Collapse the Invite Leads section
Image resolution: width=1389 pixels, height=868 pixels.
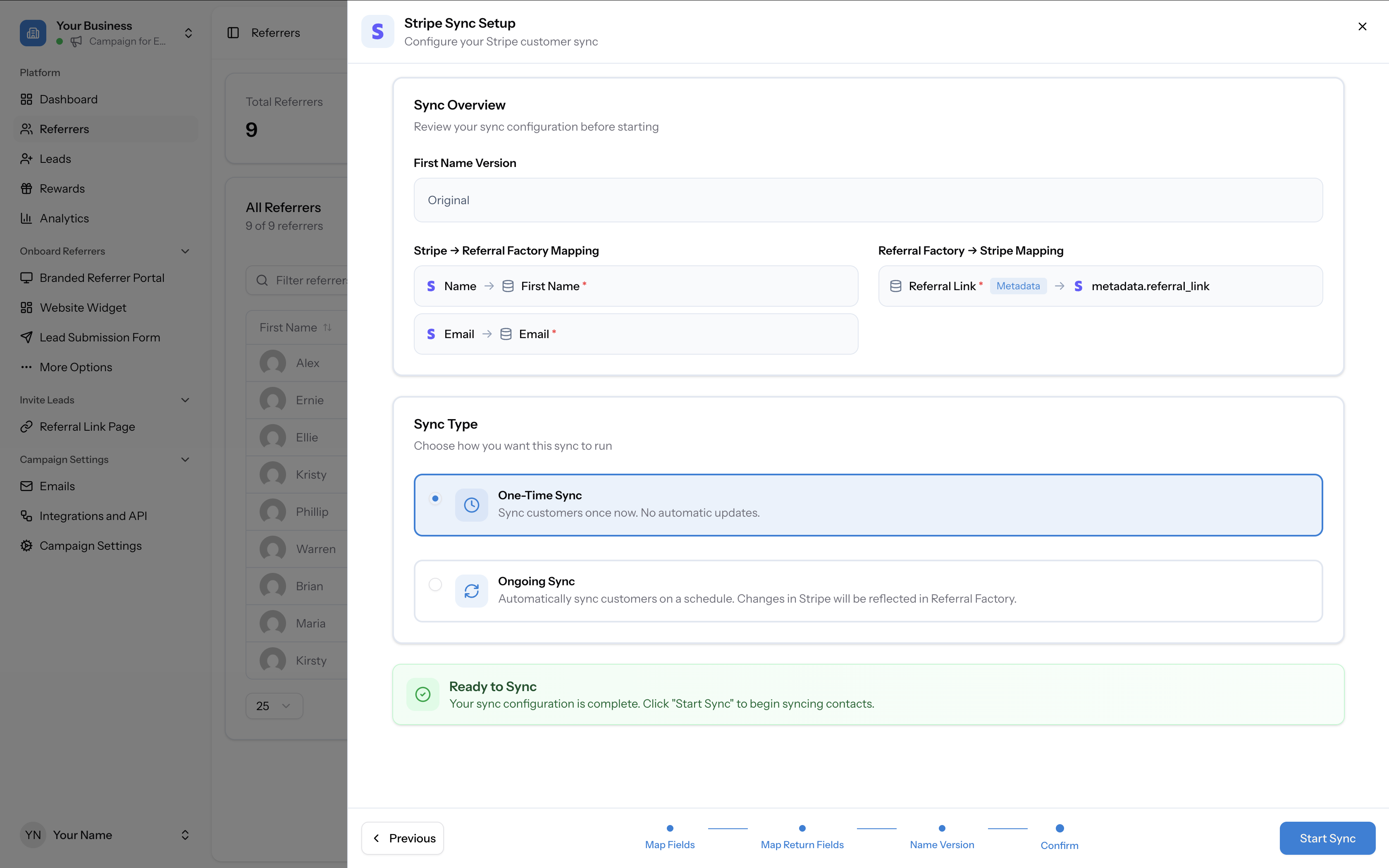[x=185, y=400]
